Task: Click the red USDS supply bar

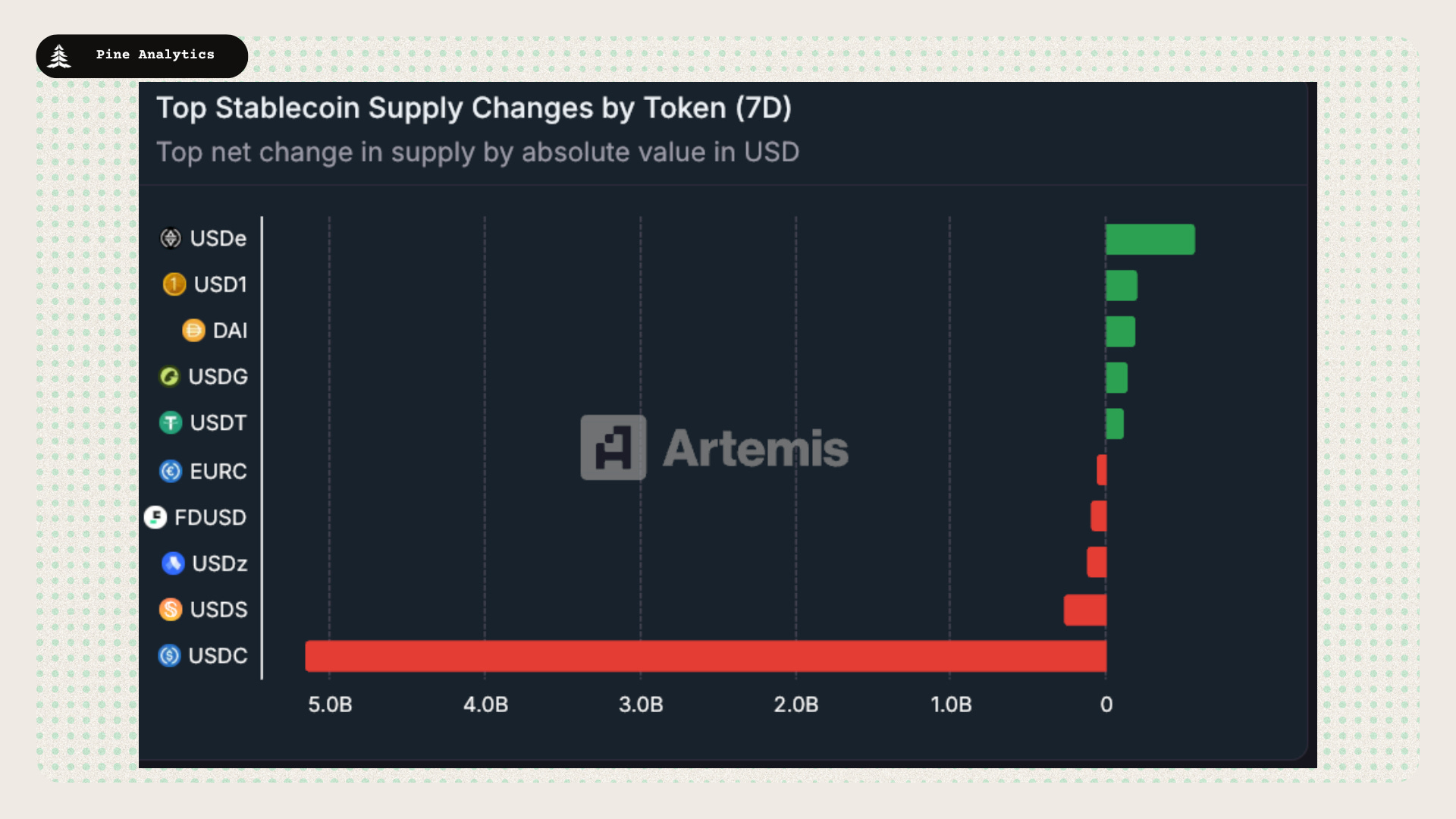Action: (x=1085, y=610)
